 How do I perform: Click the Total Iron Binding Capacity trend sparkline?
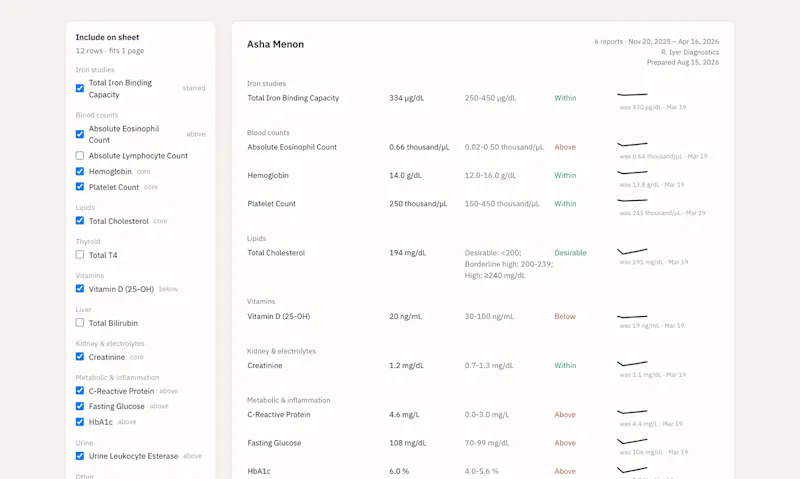(632, 94)
